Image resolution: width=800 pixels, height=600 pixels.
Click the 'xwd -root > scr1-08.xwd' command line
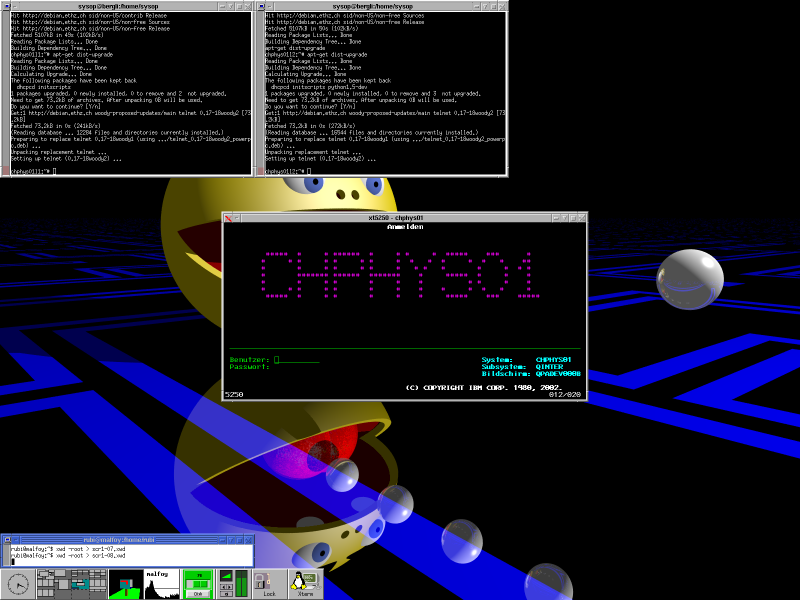[90, 556]
